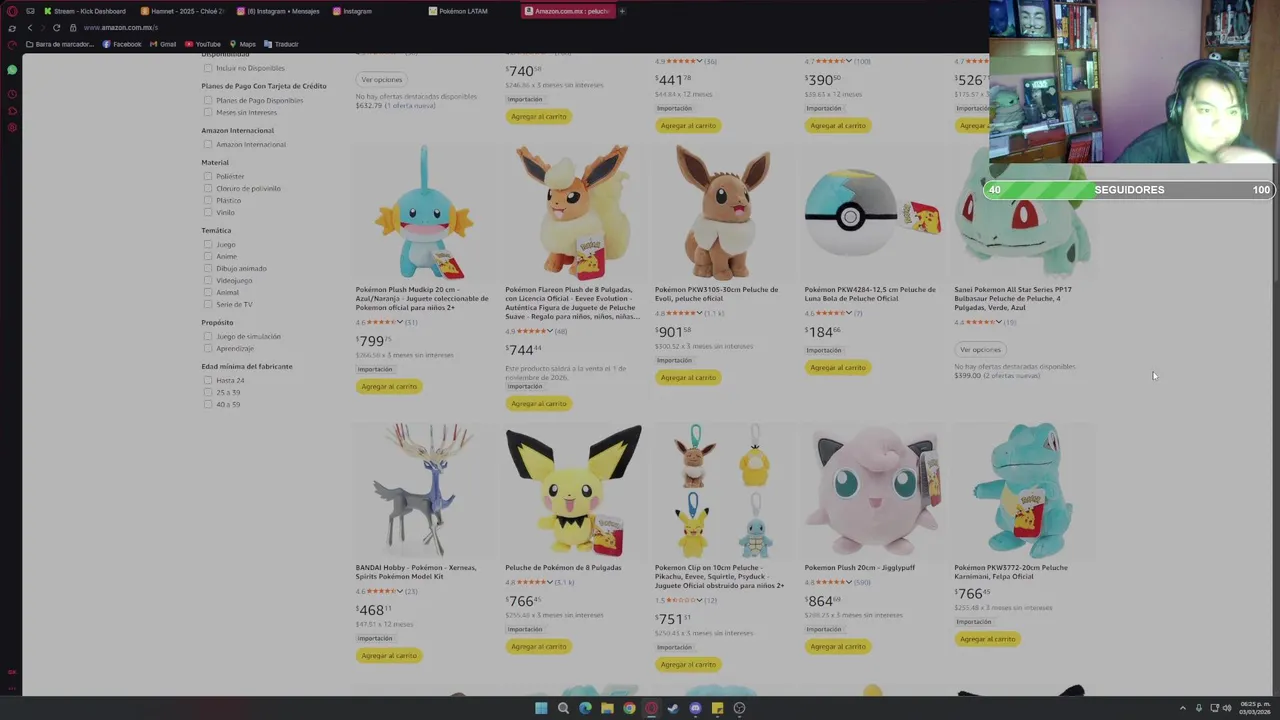Open a new browser tab
This screenshot has height=720, width=1280.
[622, 11]
